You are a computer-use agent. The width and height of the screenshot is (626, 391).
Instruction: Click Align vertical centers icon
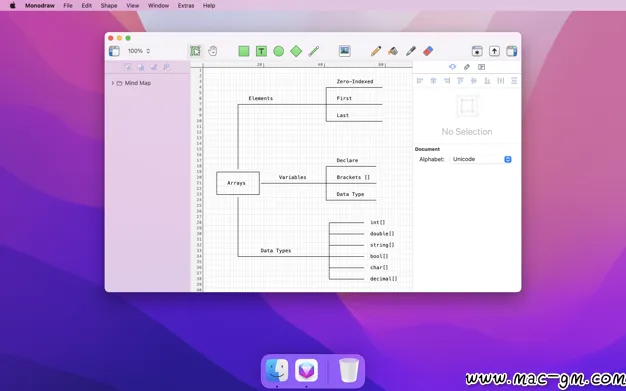coord(474,81)
